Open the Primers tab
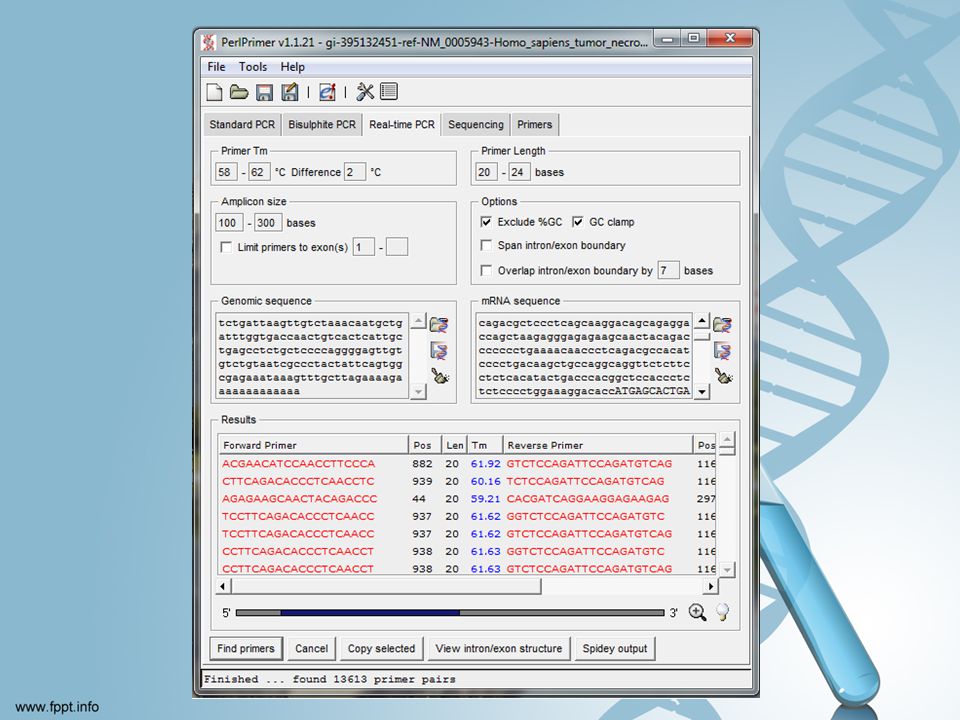This screenshot has height=720, width=960. click(x=534, y=124)
